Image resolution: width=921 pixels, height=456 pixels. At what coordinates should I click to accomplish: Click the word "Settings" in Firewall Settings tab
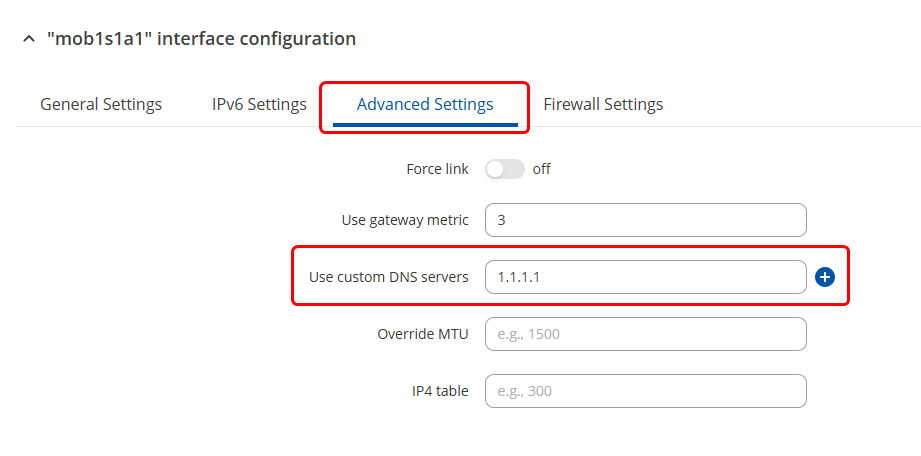coord(633,104)
